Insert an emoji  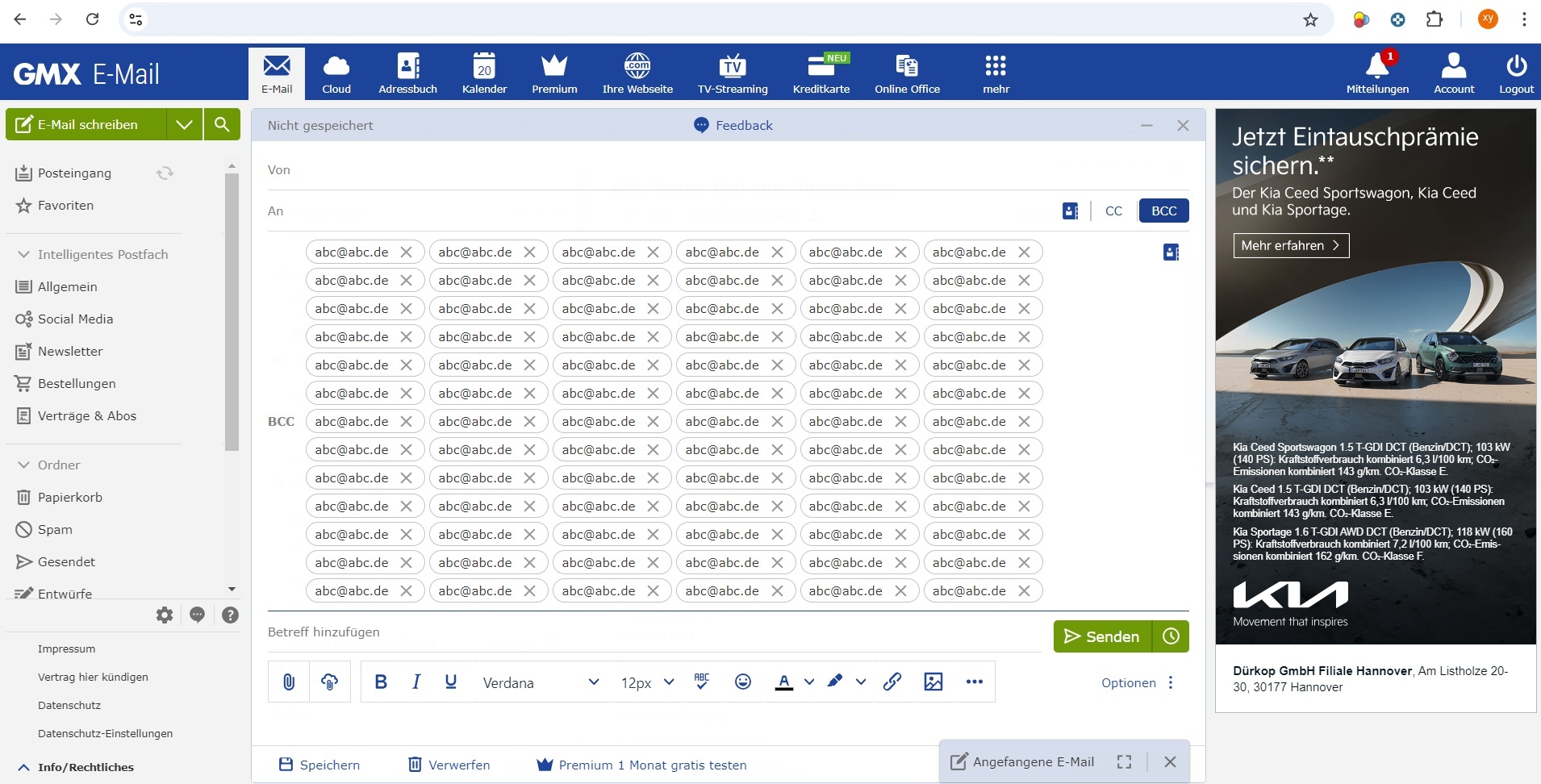743,682
